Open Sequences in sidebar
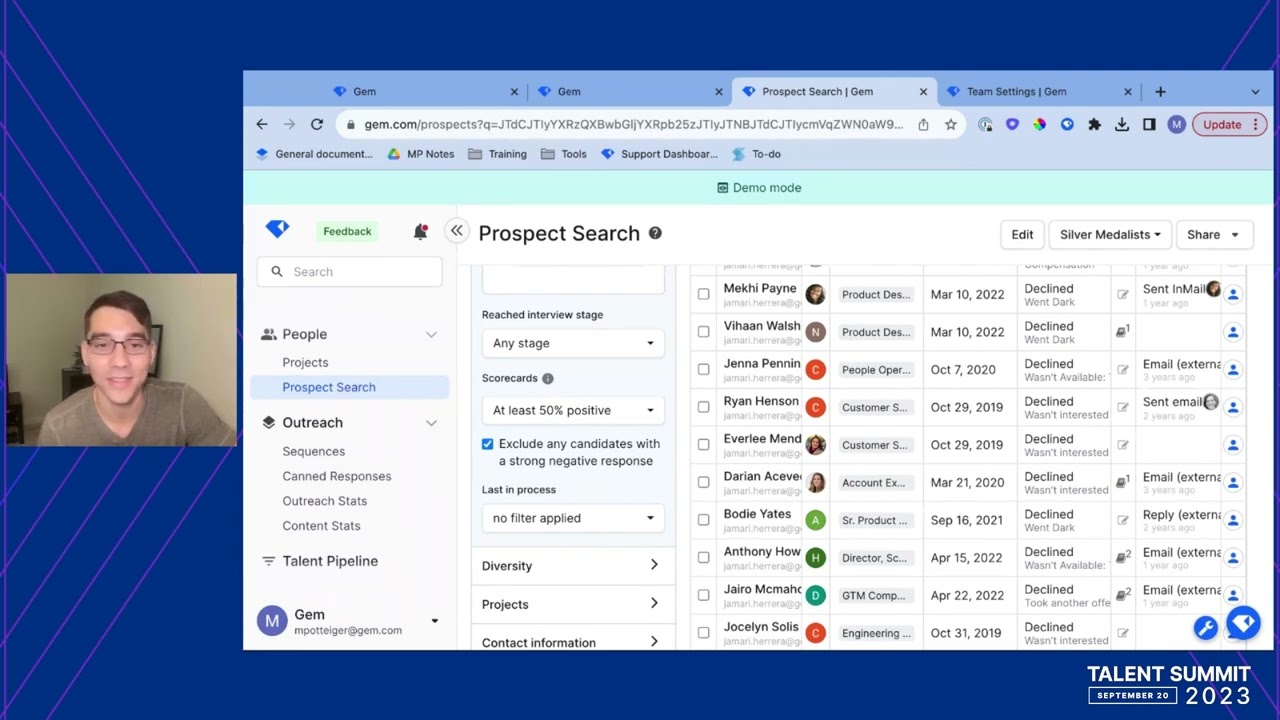 313,451
